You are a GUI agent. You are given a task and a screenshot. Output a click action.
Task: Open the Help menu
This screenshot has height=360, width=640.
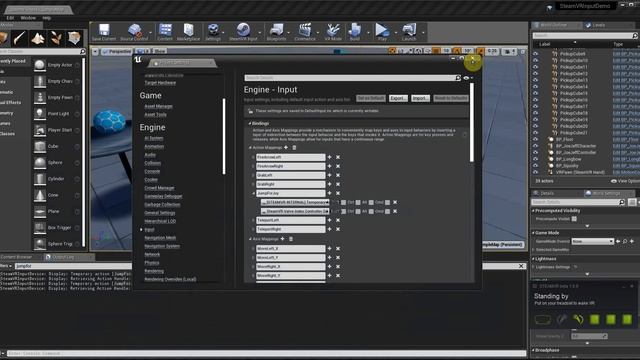click(47, 18)
